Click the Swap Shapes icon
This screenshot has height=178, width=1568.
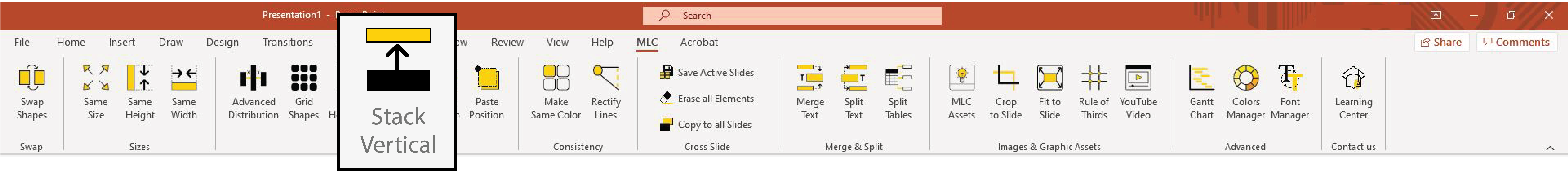coord(32,91)
